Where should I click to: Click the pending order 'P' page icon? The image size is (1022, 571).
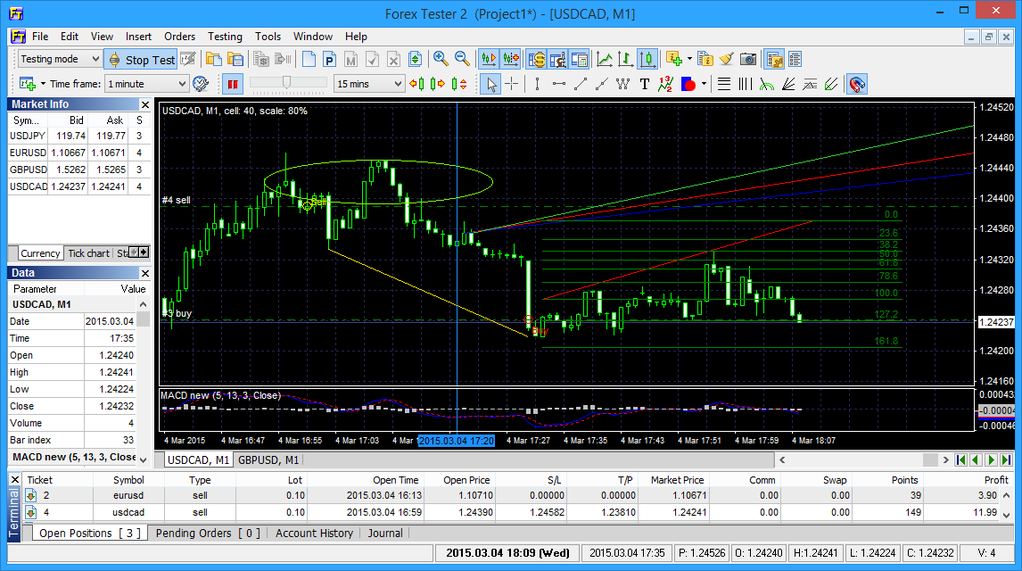pyautogui.click(x=330, y=59)
